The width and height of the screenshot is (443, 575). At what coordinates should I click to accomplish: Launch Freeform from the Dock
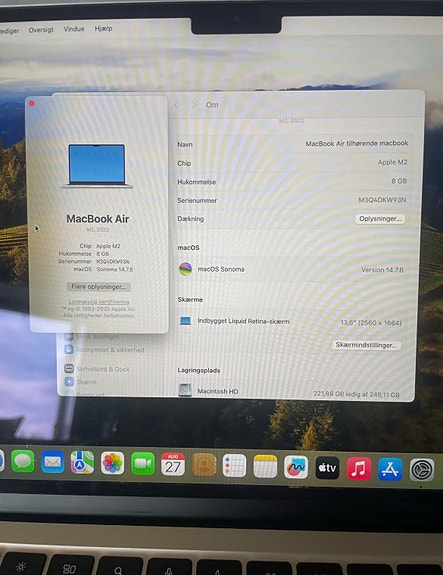tap(296, 467)
